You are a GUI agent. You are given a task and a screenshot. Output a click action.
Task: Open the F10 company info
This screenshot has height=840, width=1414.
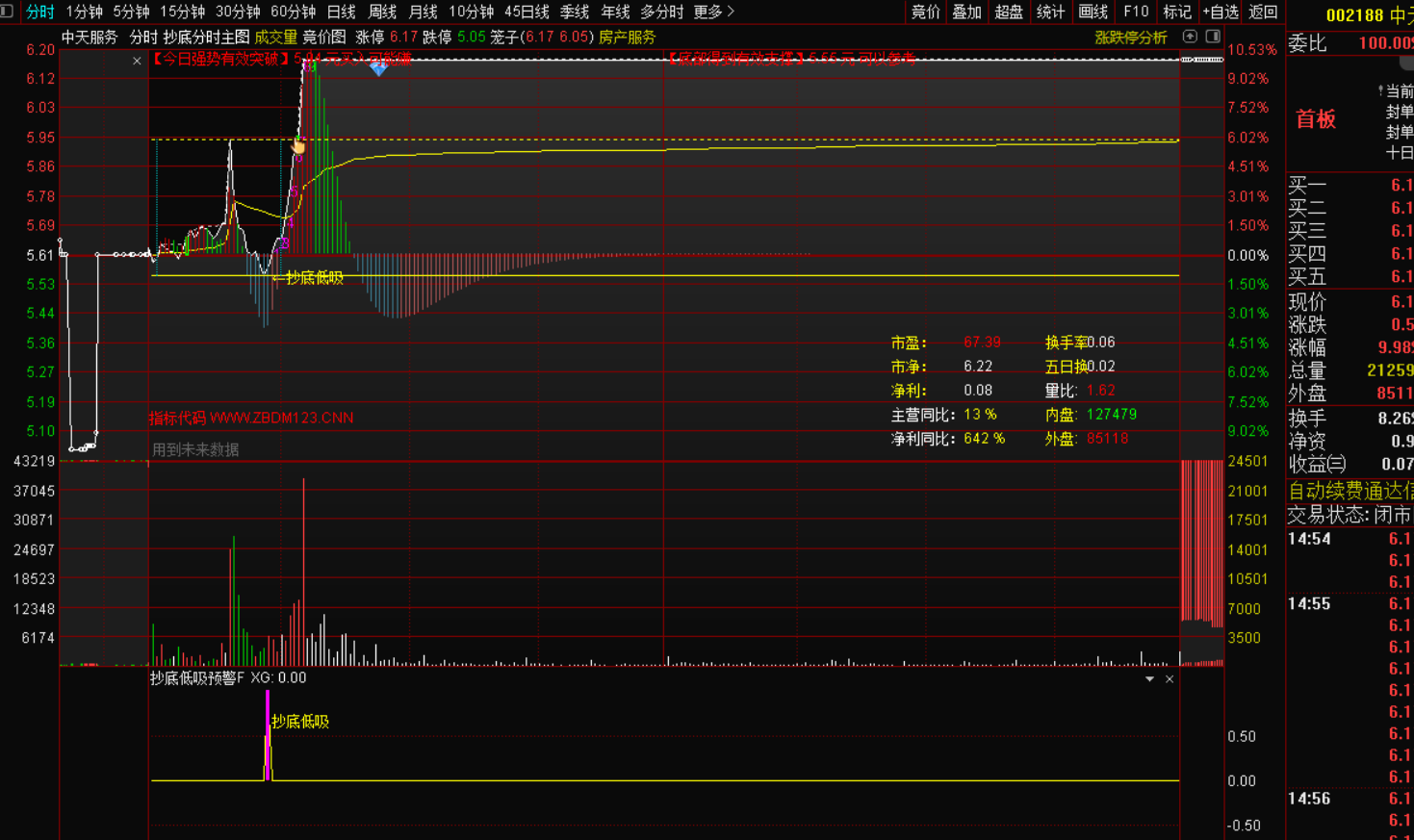tap(1136, 12)
